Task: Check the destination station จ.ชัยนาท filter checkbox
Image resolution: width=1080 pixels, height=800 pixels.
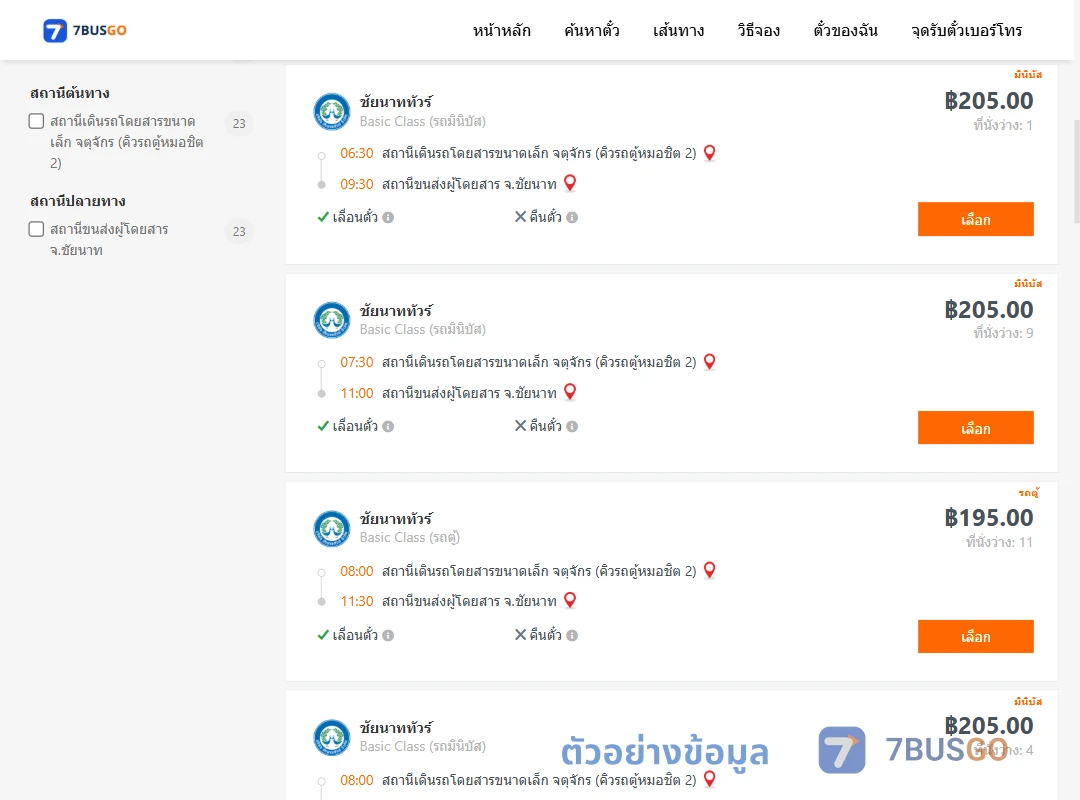Action: (x=37, y=229)
